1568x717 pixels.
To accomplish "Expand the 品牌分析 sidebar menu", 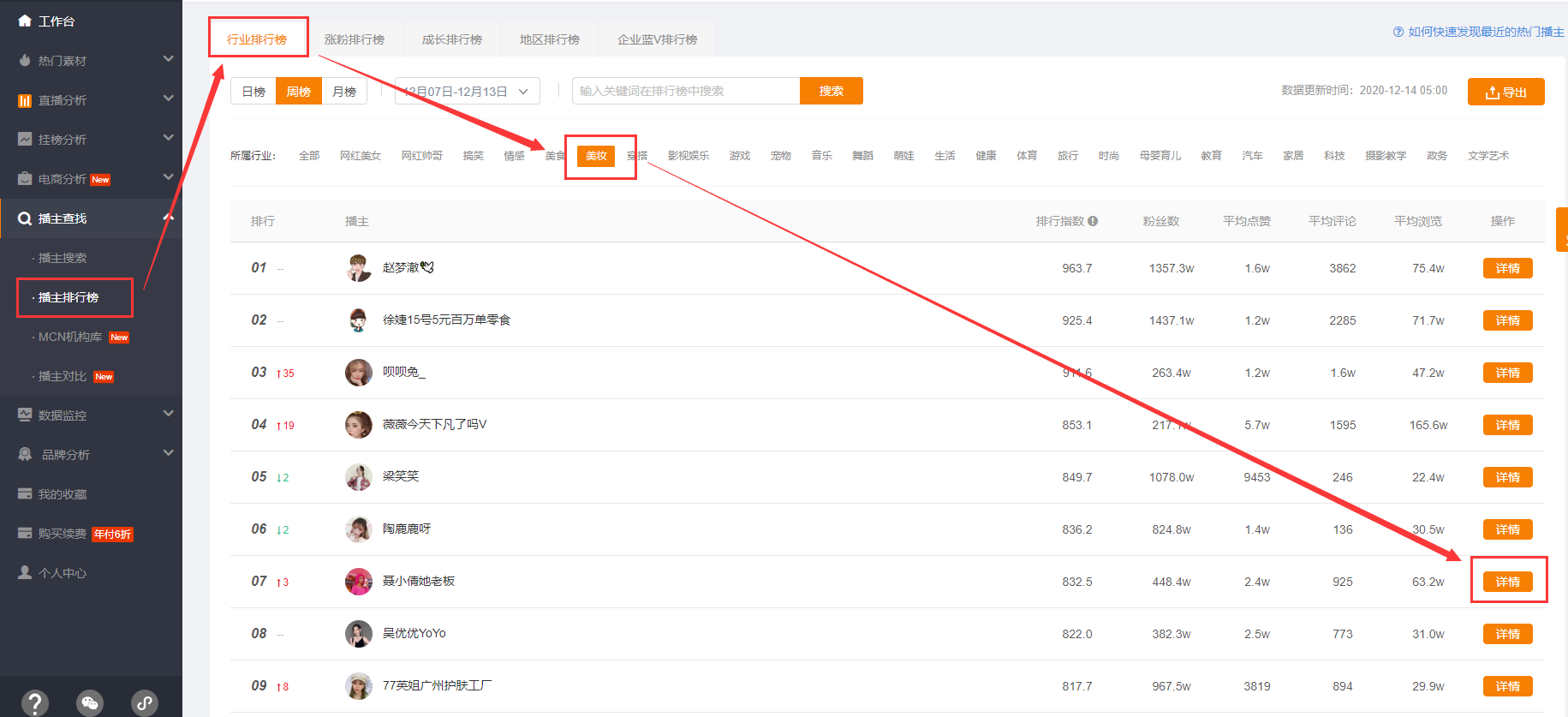I will [x=168, y=453].
